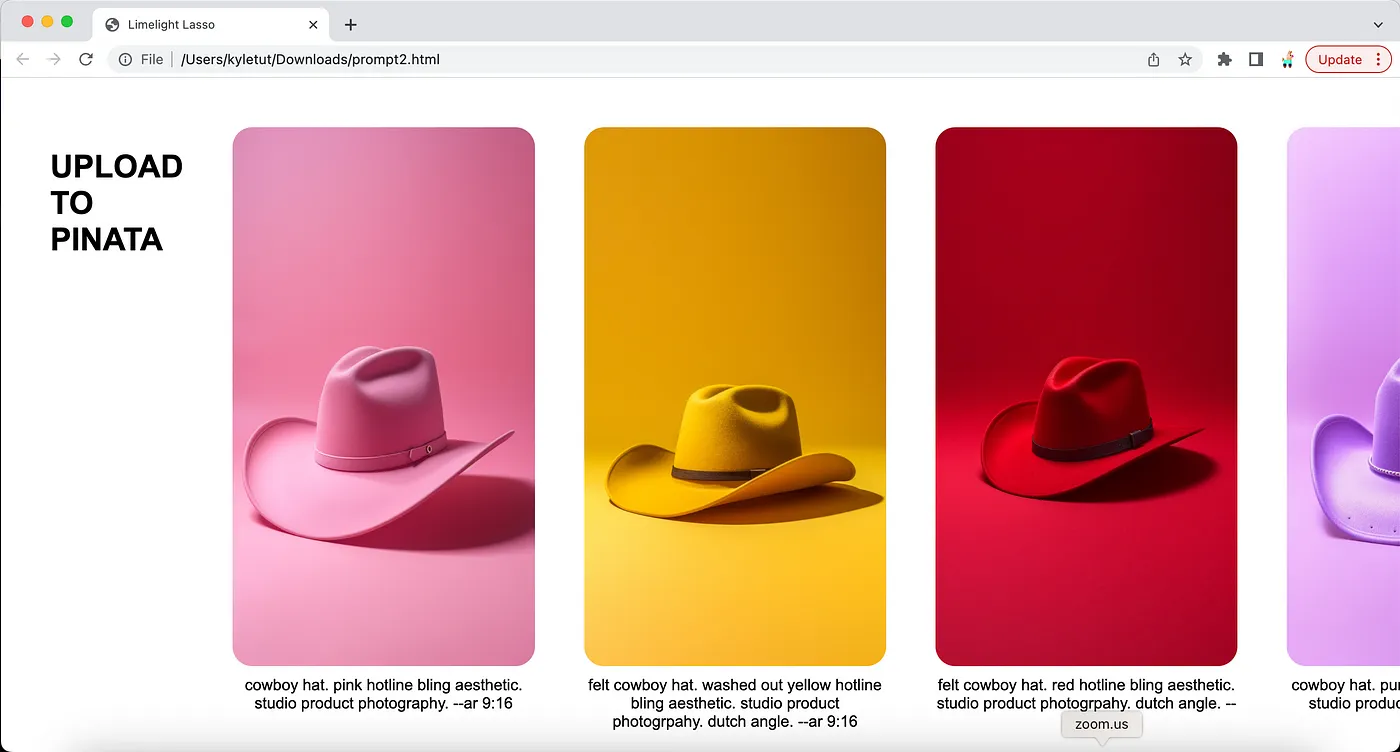Toggle the browser side panel icon

(x=1256, y=60)
